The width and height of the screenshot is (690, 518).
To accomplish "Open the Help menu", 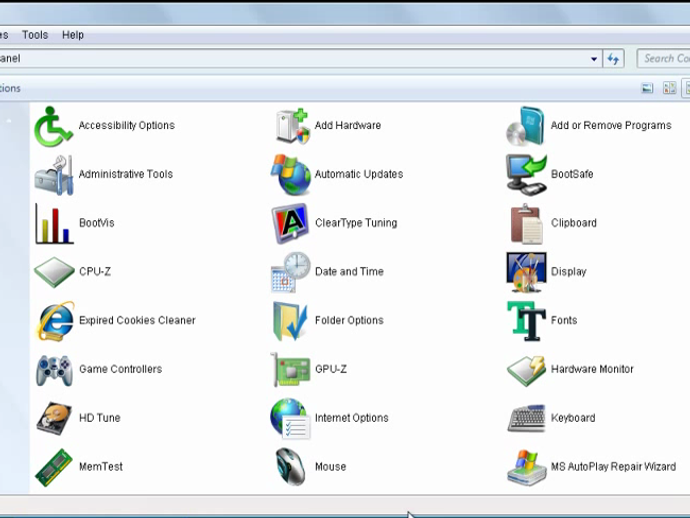I will pyautogui.click(x=73, y=35).
